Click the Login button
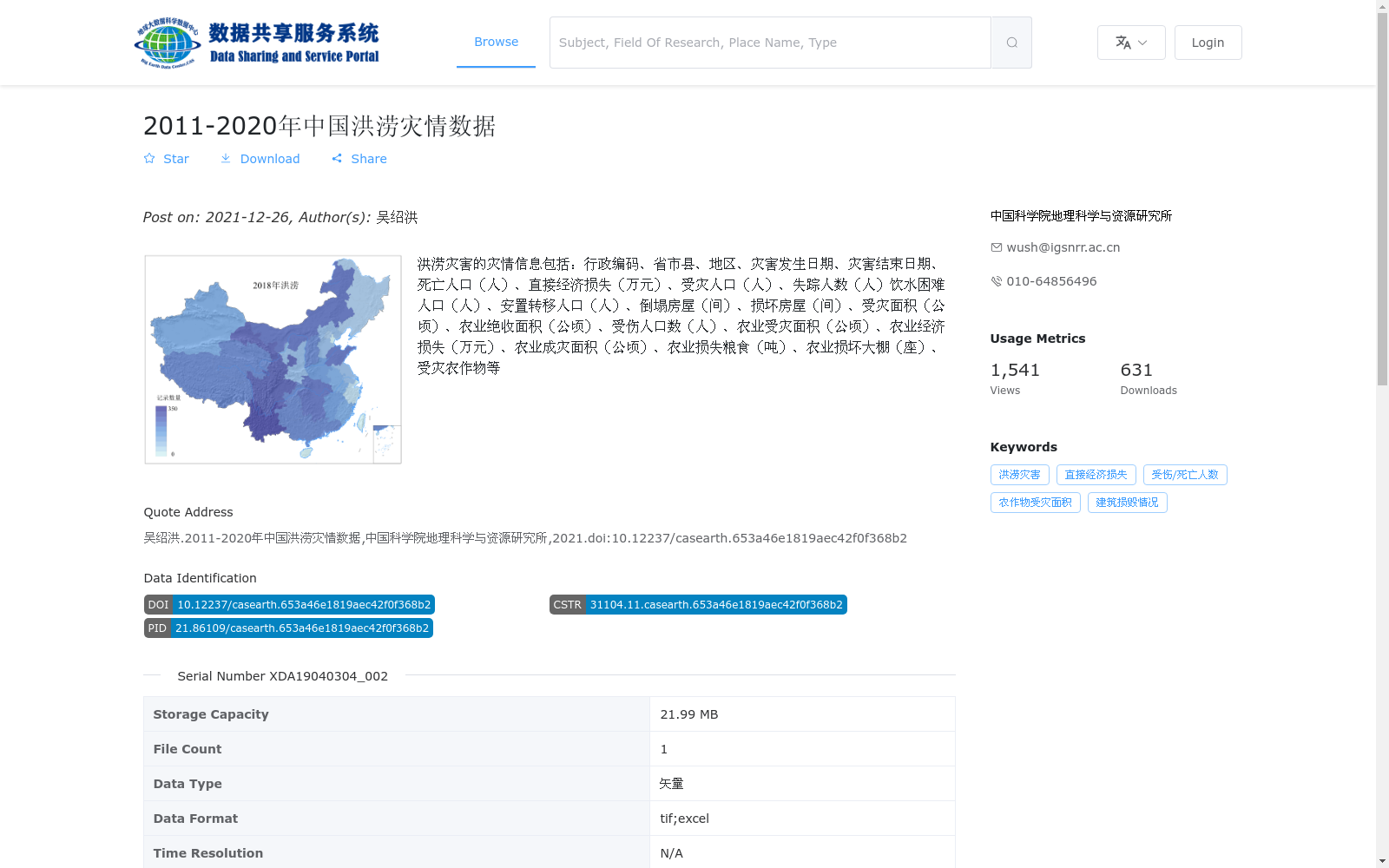This screenshot has width=1389, height=868. (1208, 42)
